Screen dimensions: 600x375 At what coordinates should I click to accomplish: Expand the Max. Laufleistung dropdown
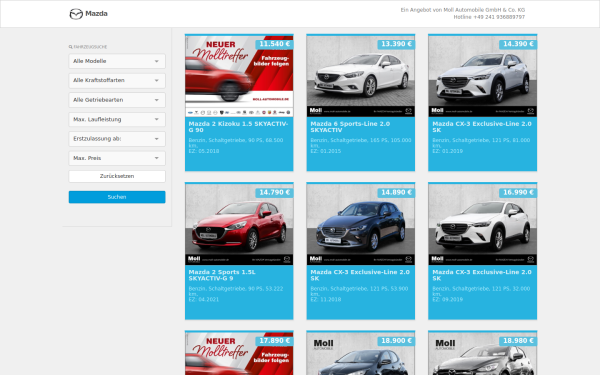point(117,120)
